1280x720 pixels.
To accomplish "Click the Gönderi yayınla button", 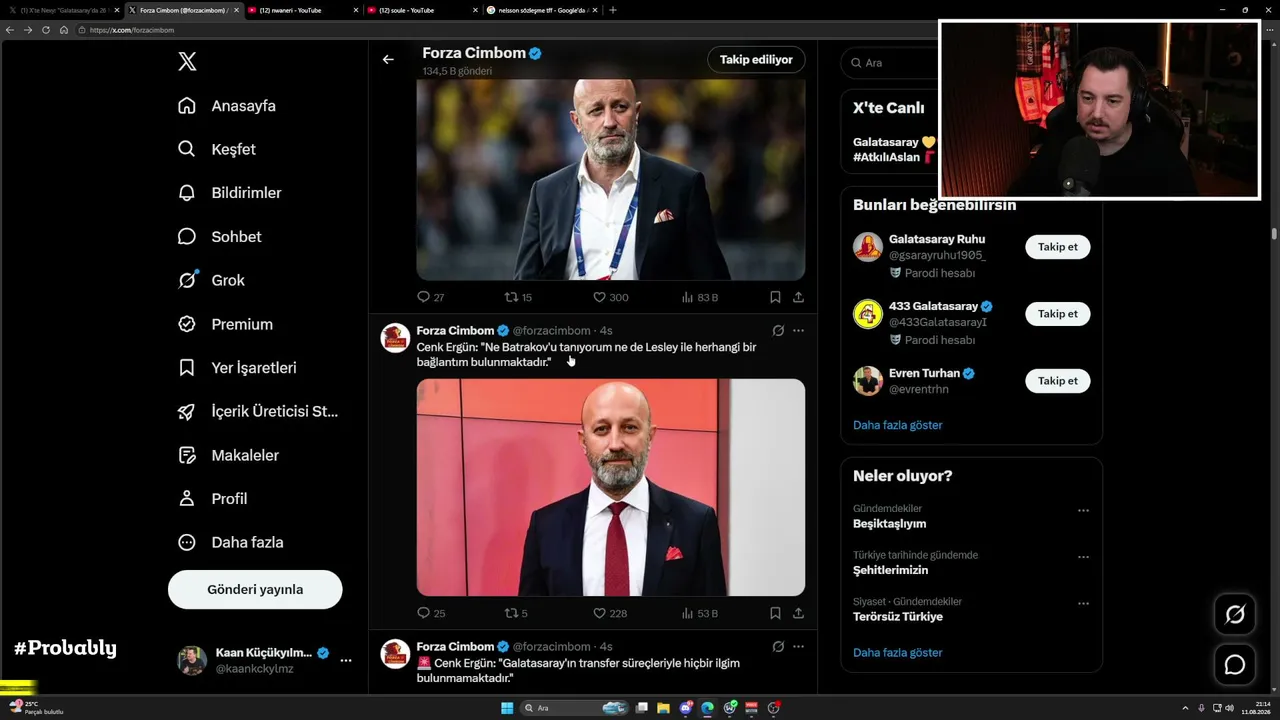I will click(255, 590).
